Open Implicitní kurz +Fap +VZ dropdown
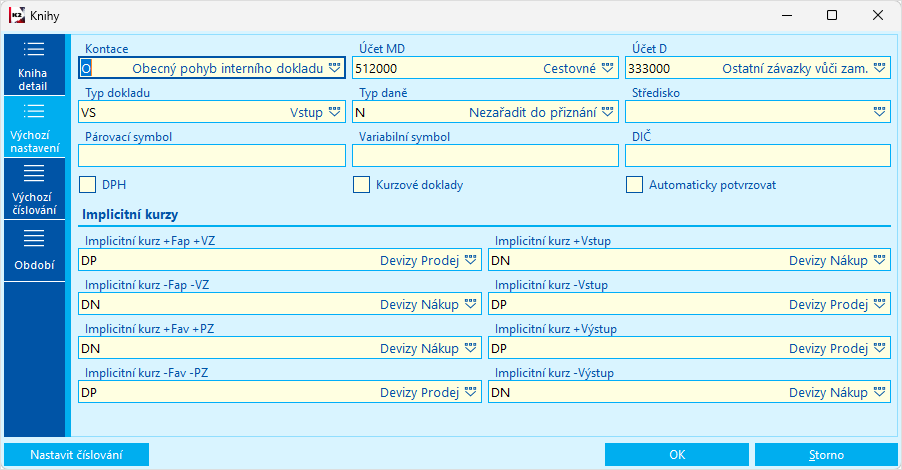The width and height of the screenshot is (902, 470). 470,260
